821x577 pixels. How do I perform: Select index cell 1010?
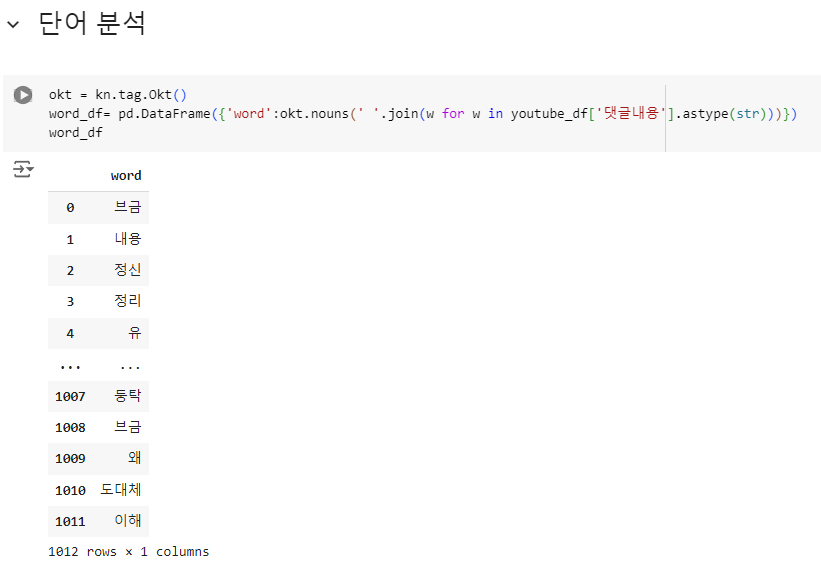click(x=70, y=491)
